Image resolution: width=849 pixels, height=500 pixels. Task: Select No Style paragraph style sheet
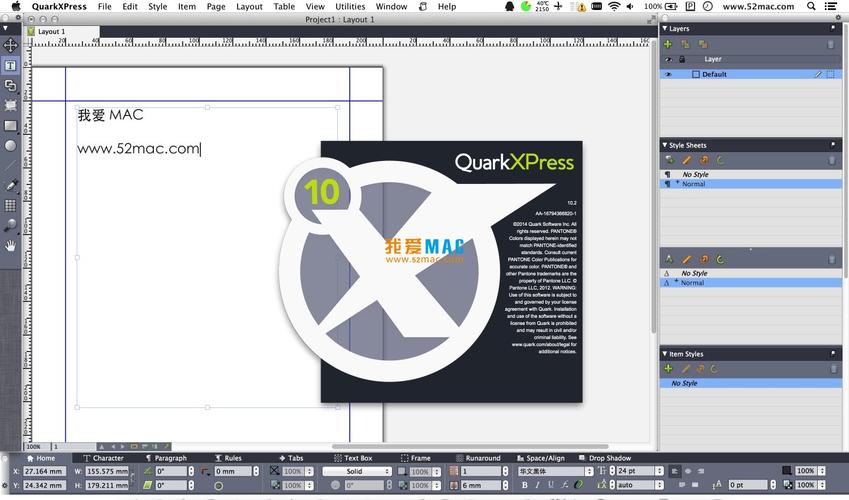coord(750,174)
